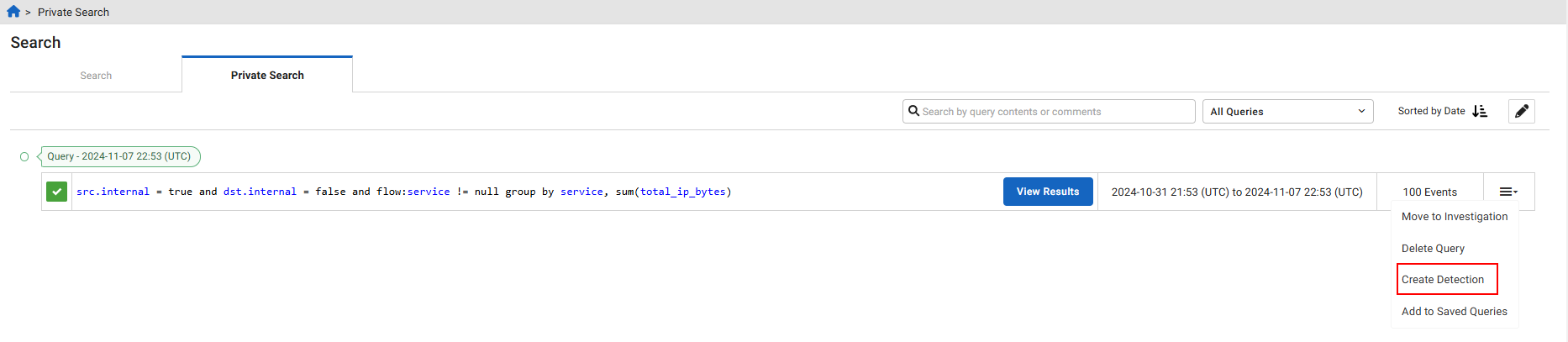Screen dimensions: 1568x342
Task: Click the query timeline circle marker
Action: pyautogui.click(x=24, y=156)
